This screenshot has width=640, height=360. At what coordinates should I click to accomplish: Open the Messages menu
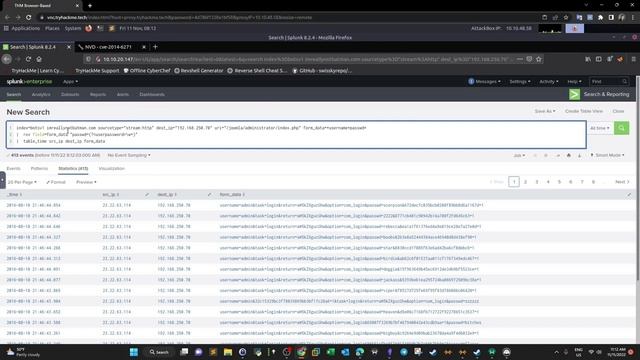pos(484,82)
